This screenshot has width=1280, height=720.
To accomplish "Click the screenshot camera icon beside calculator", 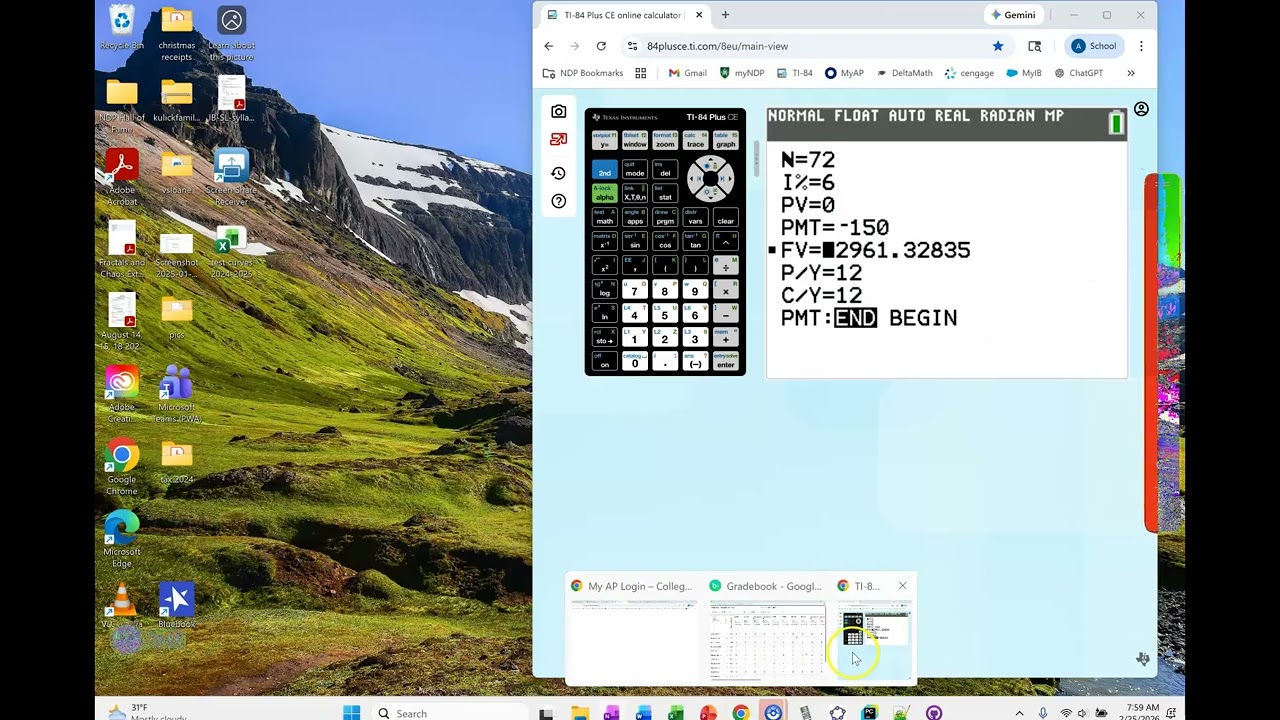I will (559, 111).
